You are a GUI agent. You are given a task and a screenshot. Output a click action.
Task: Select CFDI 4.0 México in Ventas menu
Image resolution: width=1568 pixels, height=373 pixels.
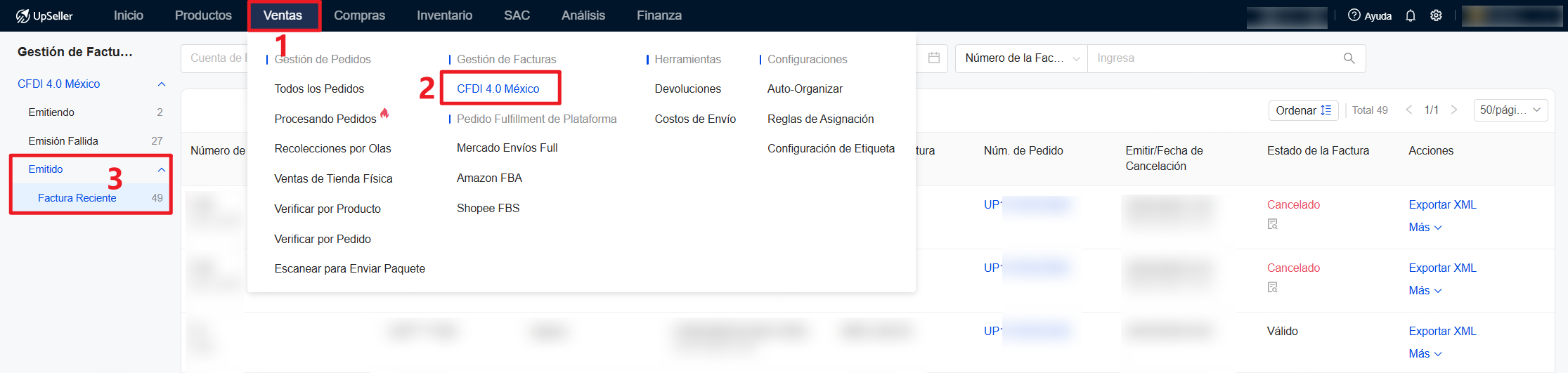coord(498,89)
